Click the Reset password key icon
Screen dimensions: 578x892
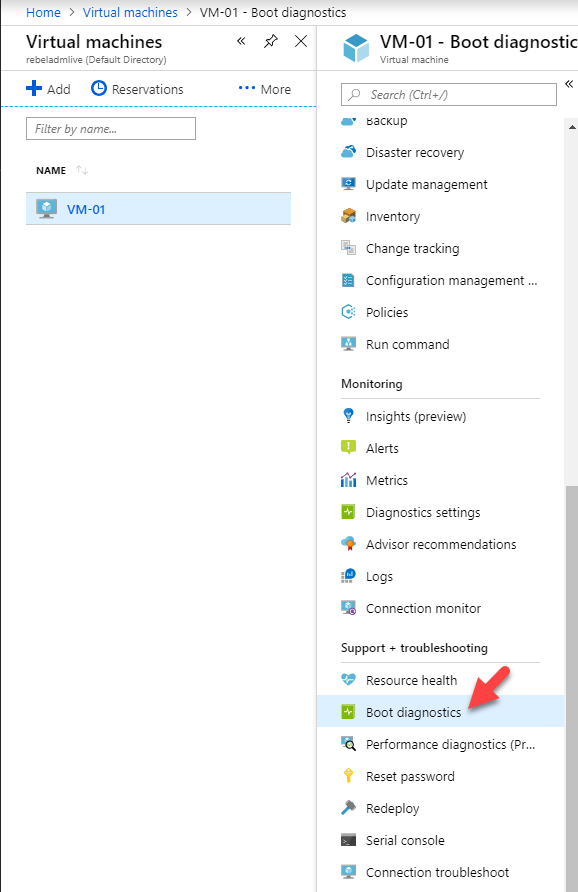pos(348,775)
